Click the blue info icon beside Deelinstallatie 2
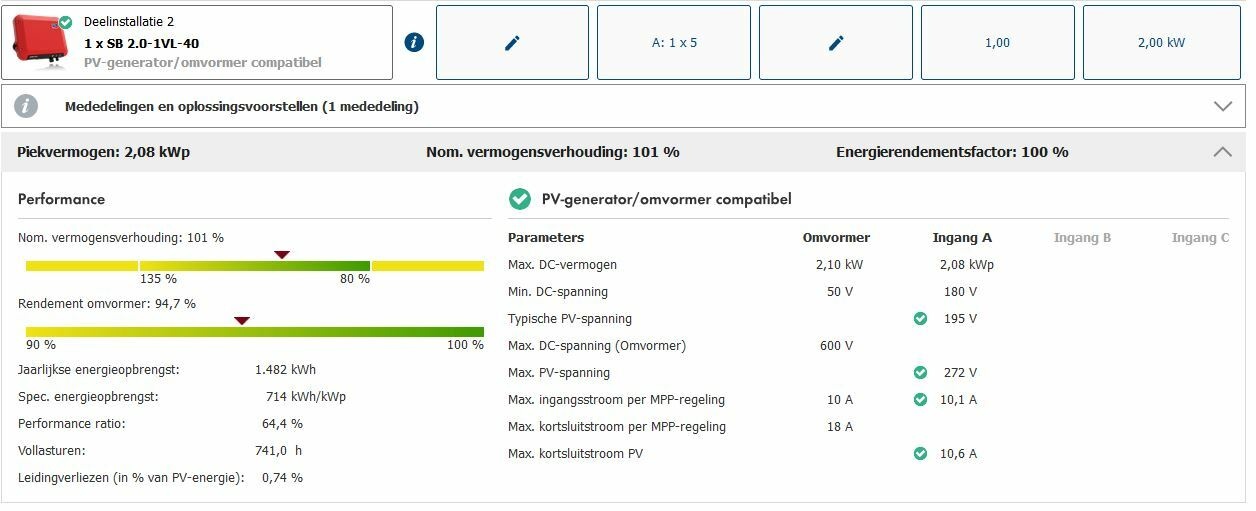The width and height of the screenshot is (1256, 511). [x=414, y=42]
